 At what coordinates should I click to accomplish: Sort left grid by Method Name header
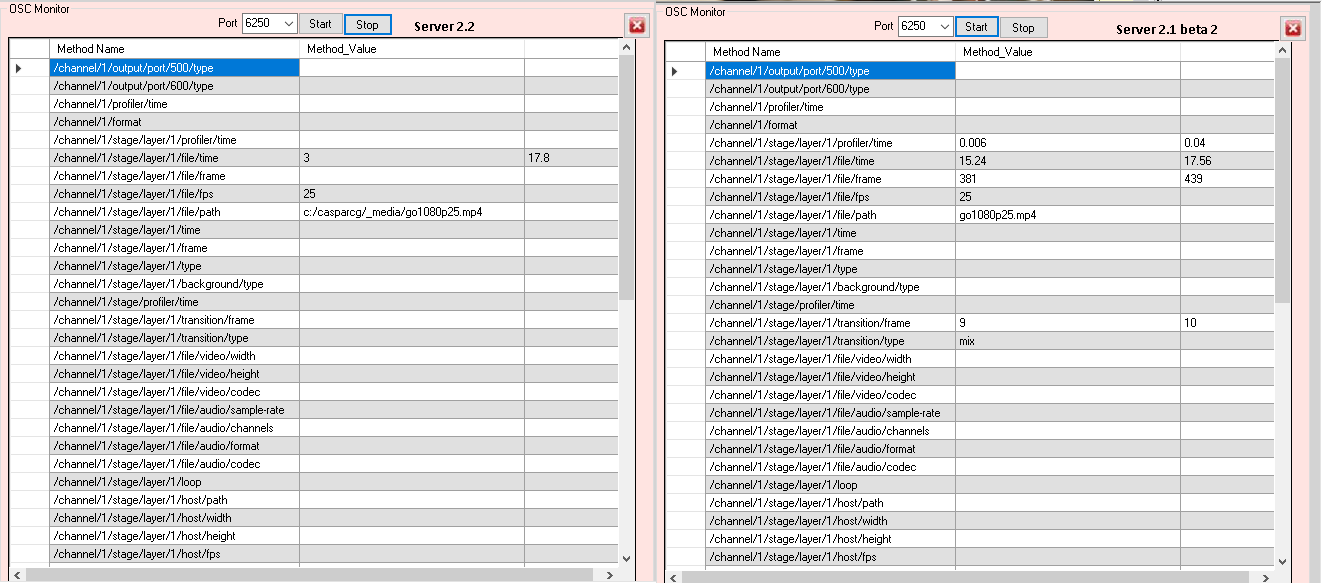click(x=174, y=48)
